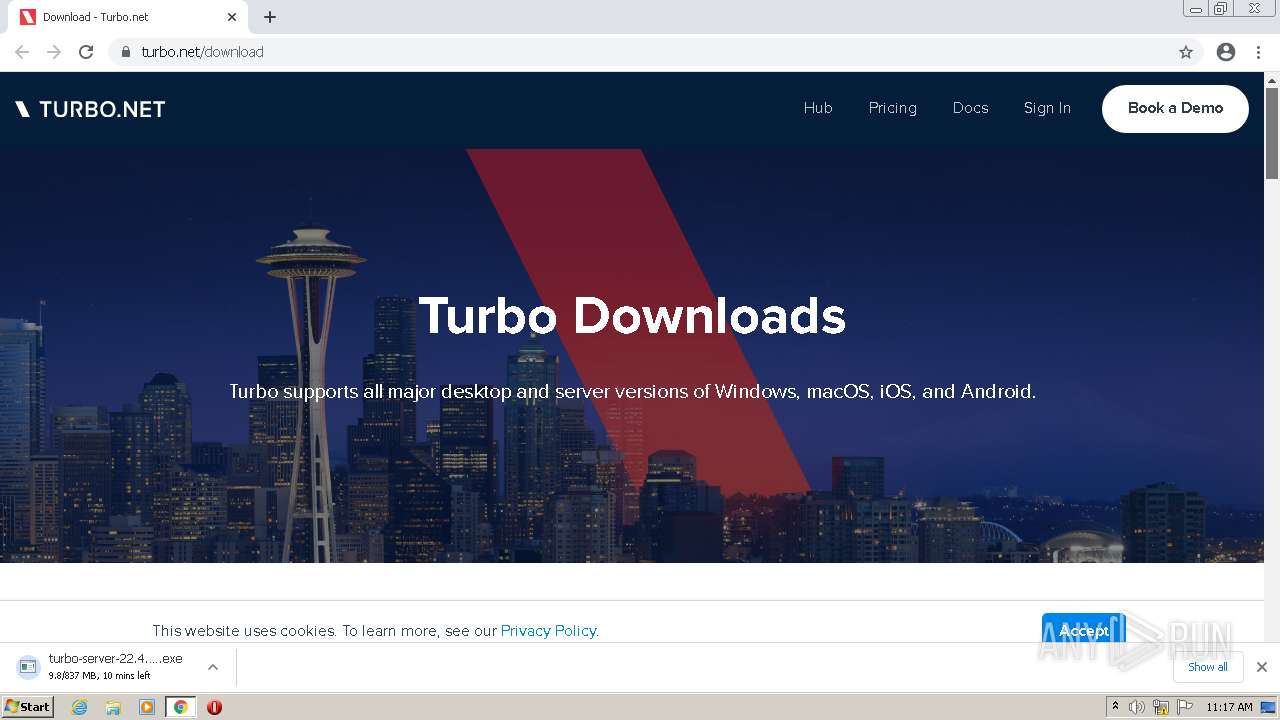
Task: Click the red Opera taskbar icon
Action: coord(214,707)
